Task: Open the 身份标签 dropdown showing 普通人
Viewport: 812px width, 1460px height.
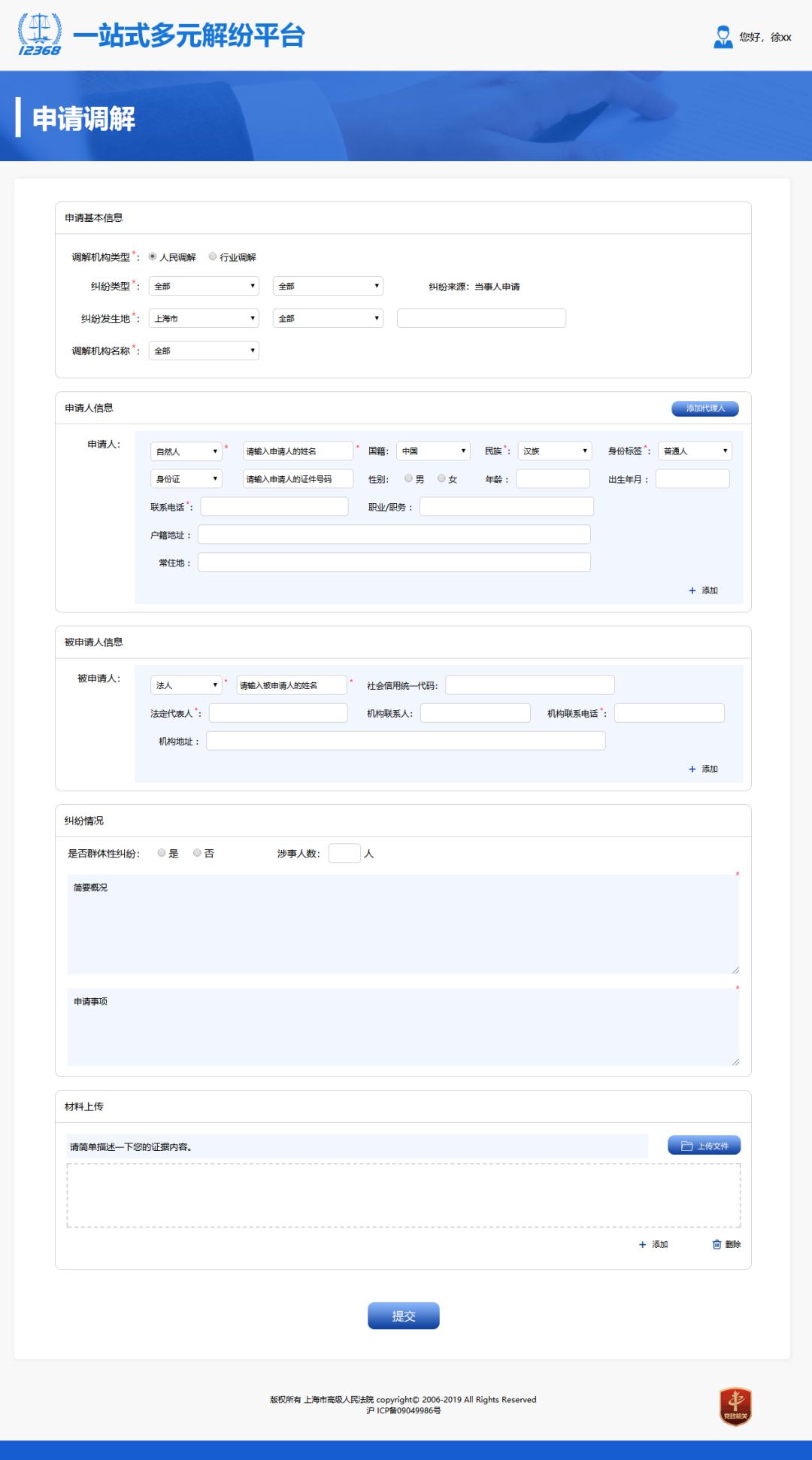Action: pyautogui.click(x=695, y=451)
